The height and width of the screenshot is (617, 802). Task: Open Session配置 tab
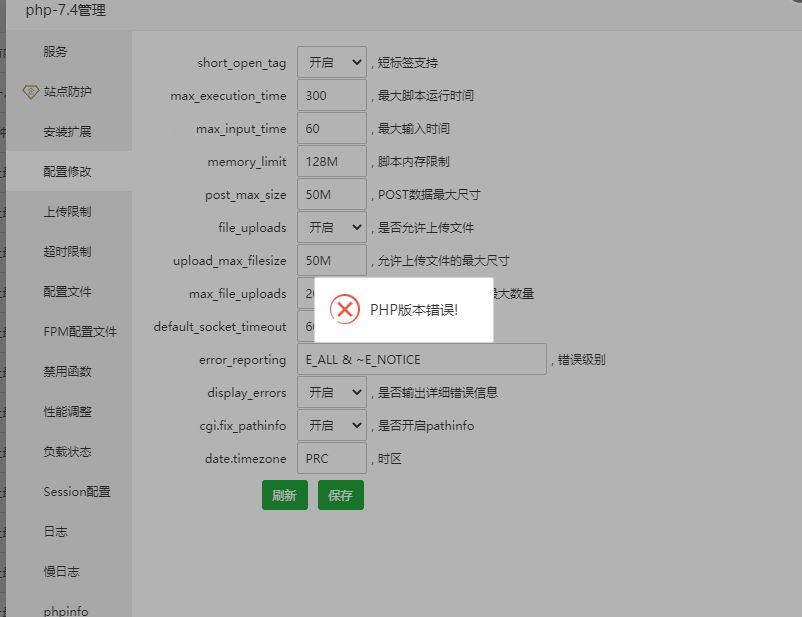77,492
